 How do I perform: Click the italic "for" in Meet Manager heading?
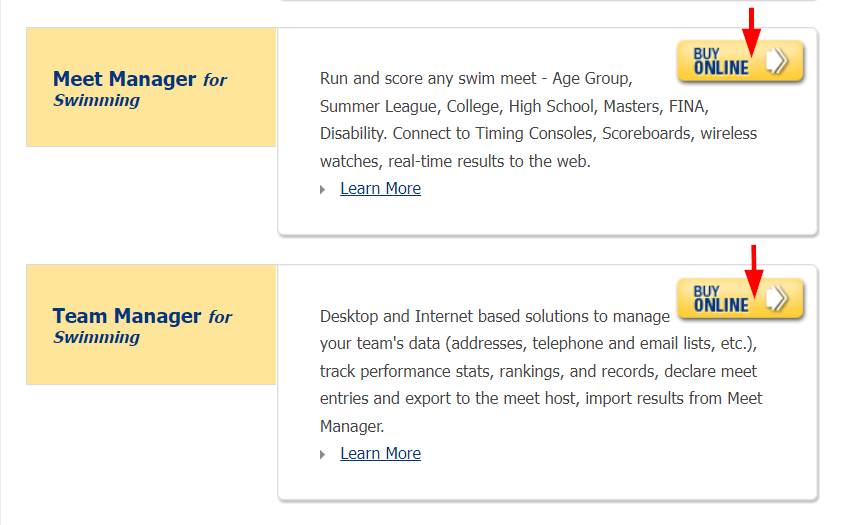(x=215, y=80)
